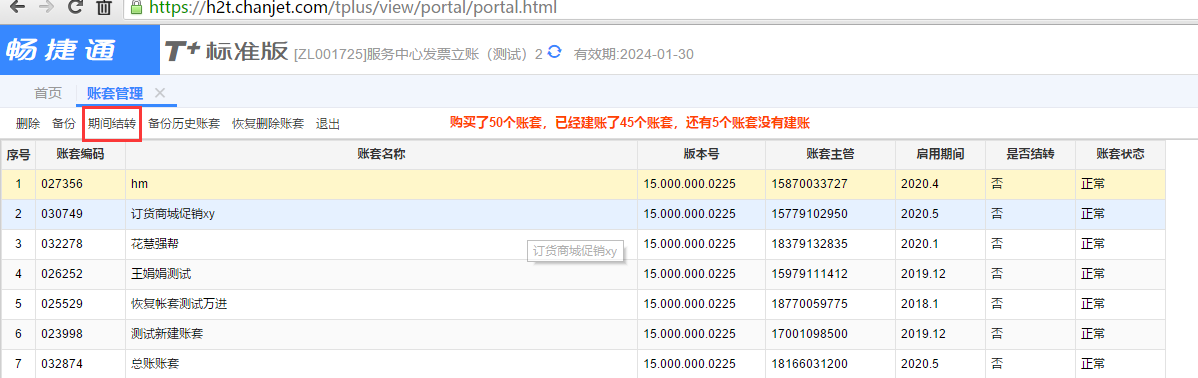Click the 畅捷通 logo

coord(61,50)
